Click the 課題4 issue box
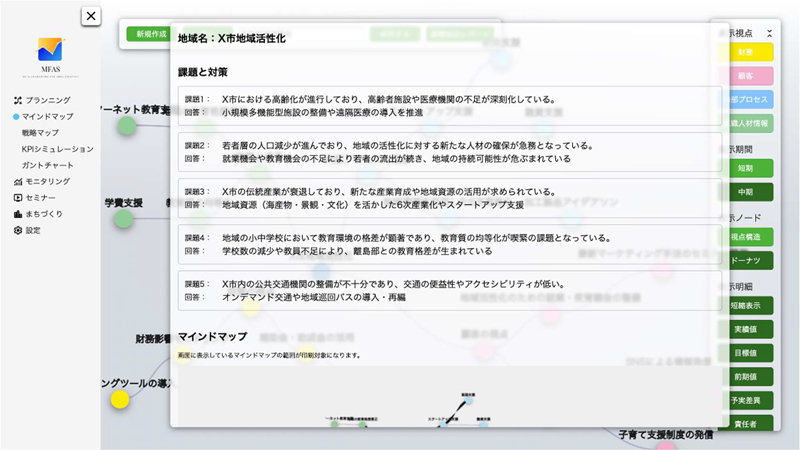Image resolution: width=800 pixels, height=450 pixels. pos(449,244)
